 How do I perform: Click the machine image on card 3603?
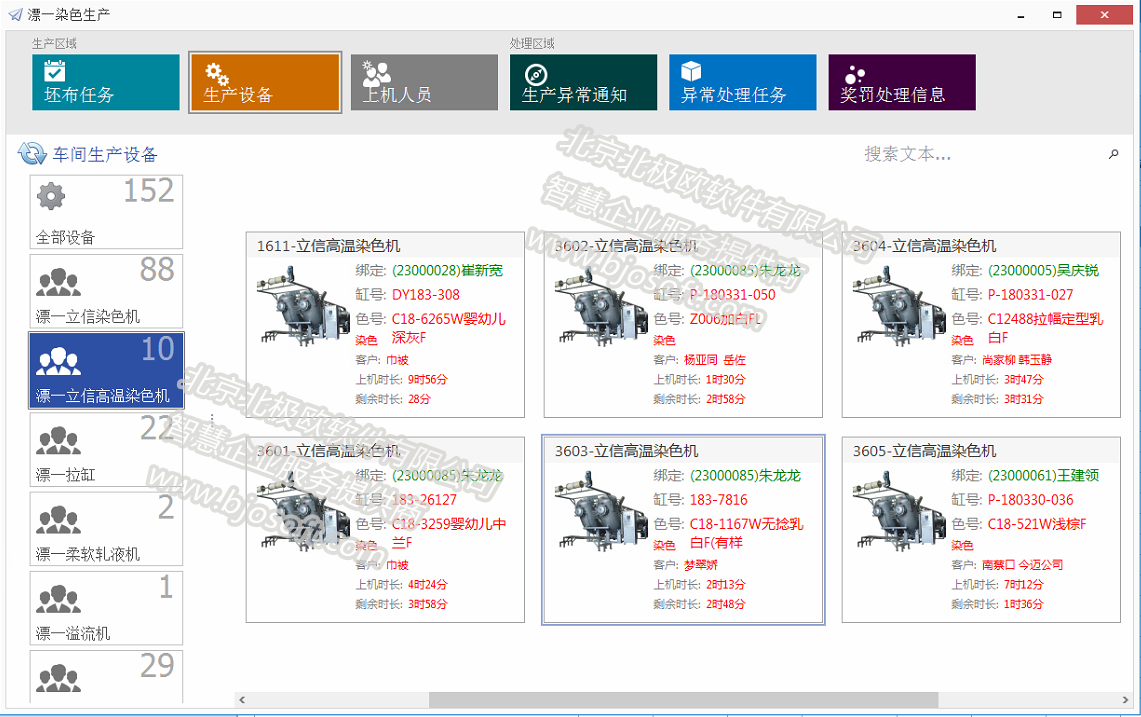(x=601, y=511)
